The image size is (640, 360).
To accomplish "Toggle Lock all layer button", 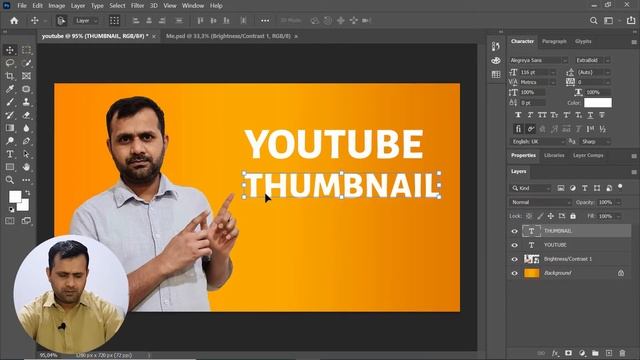I will [573, 216].
